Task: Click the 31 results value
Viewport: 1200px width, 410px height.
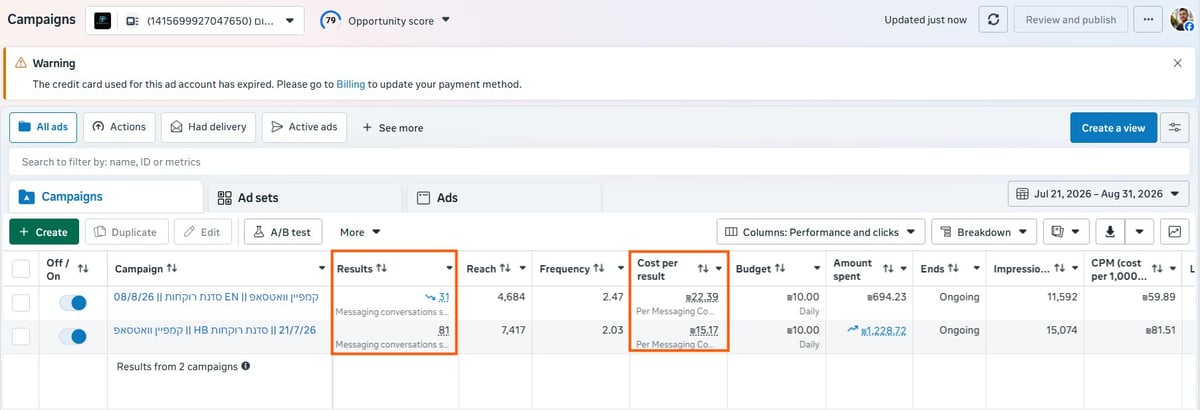Action: 443,297
